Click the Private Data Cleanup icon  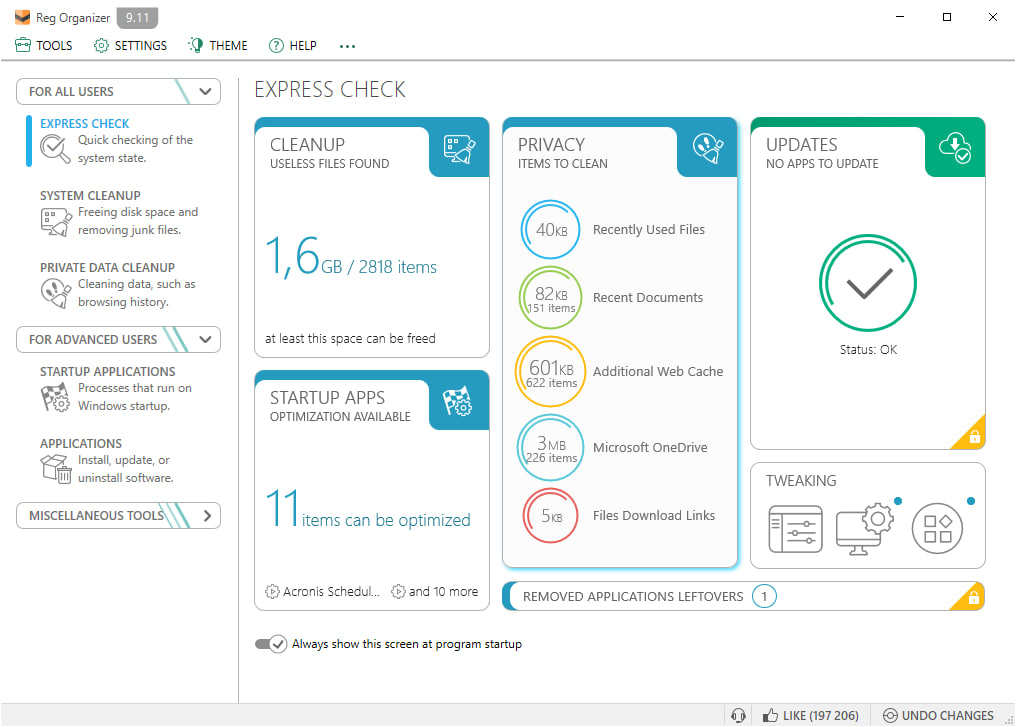point(56,293)
